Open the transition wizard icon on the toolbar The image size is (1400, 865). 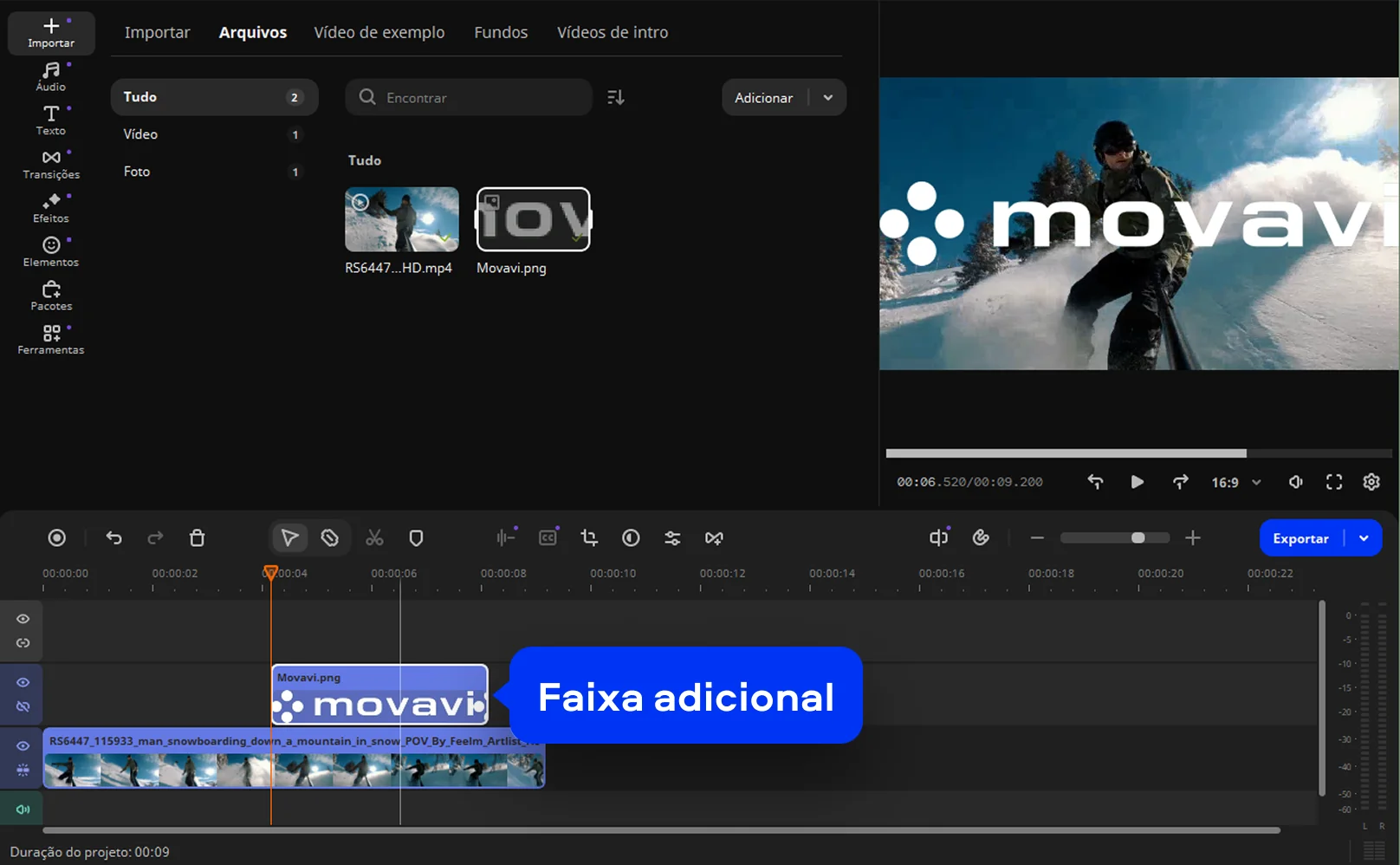714,538
